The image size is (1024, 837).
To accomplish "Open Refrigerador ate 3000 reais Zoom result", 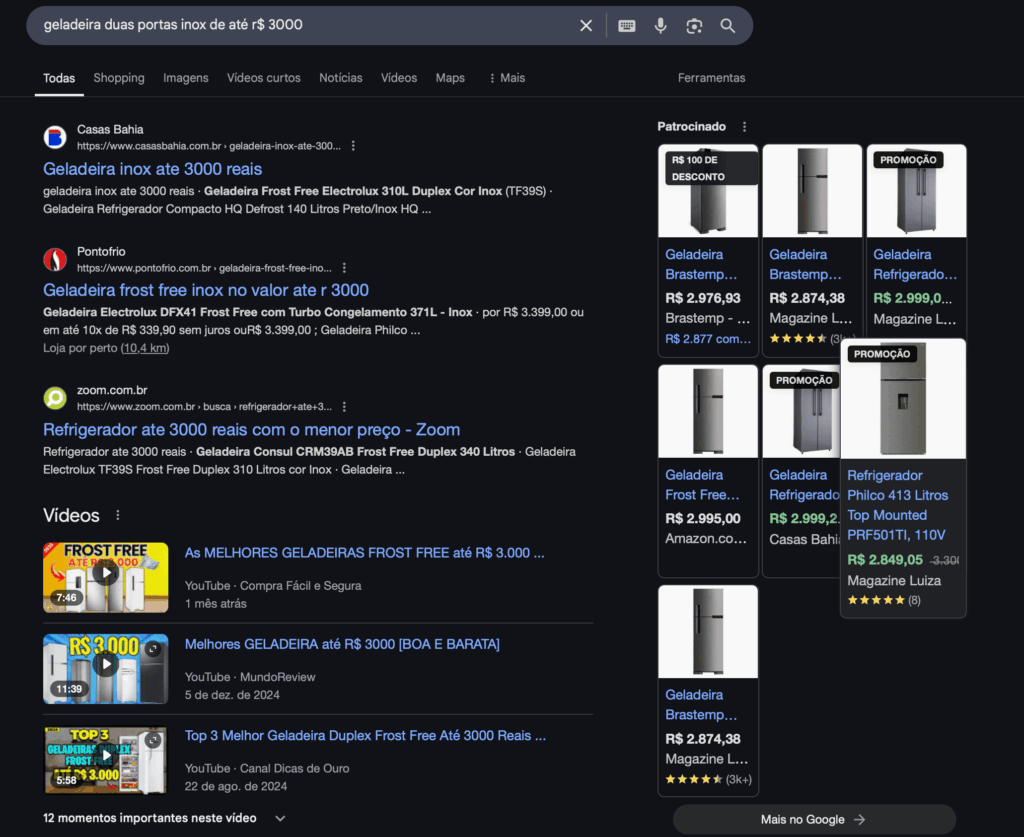I will tap(251, 430).
